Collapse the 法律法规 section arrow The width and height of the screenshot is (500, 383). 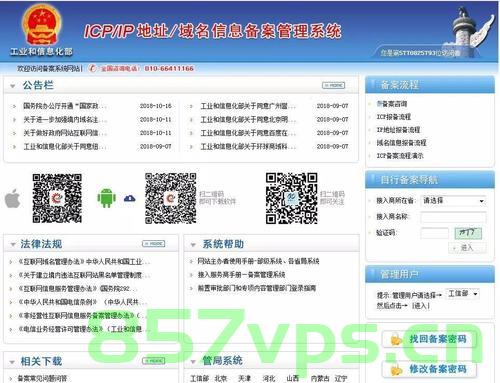click(x=13, y=245)
